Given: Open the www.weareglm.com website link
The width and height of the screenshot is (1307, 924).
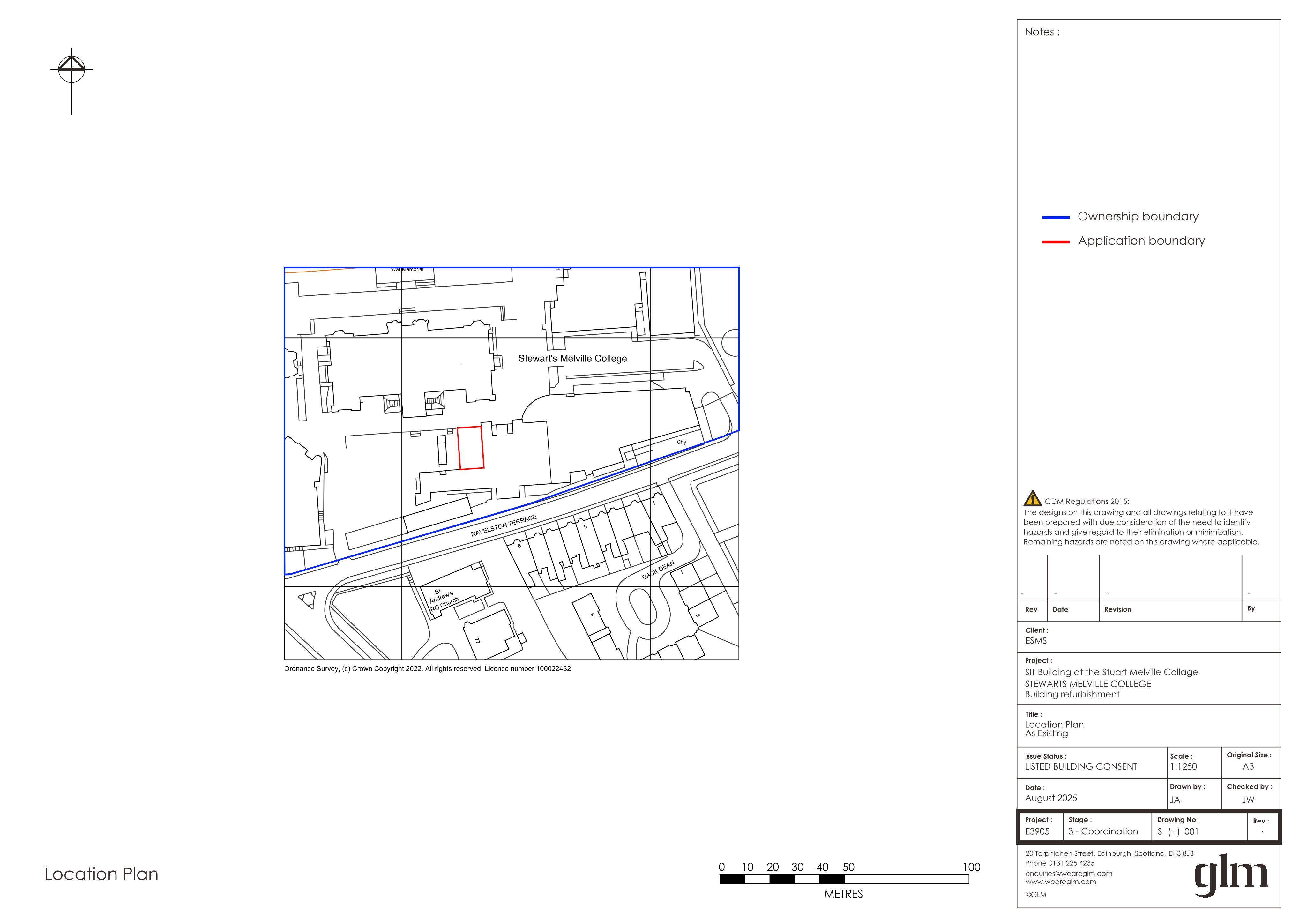Looking at the screenshot, I should point(1061,882).
